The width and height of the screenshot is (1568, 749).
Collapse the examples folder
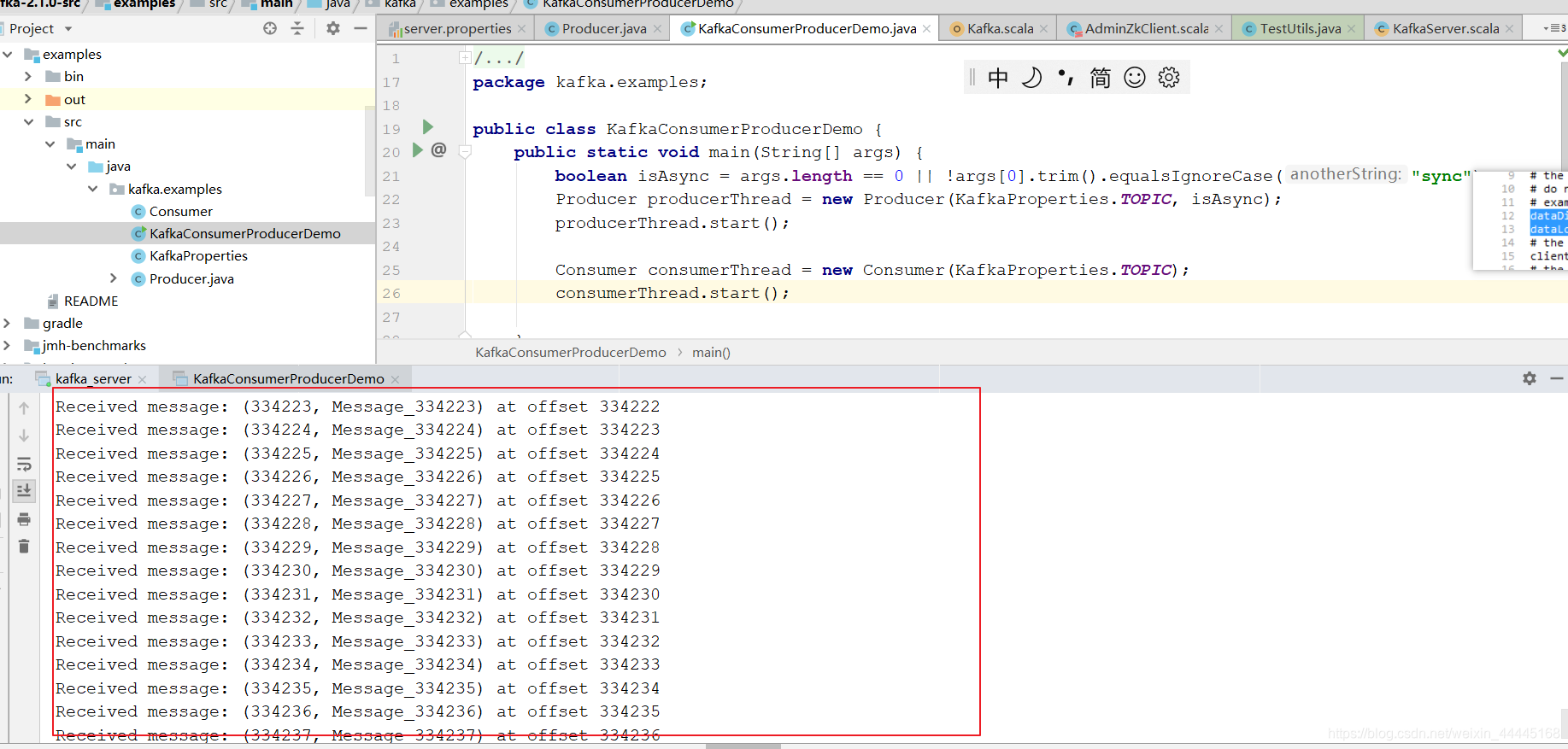8,54
